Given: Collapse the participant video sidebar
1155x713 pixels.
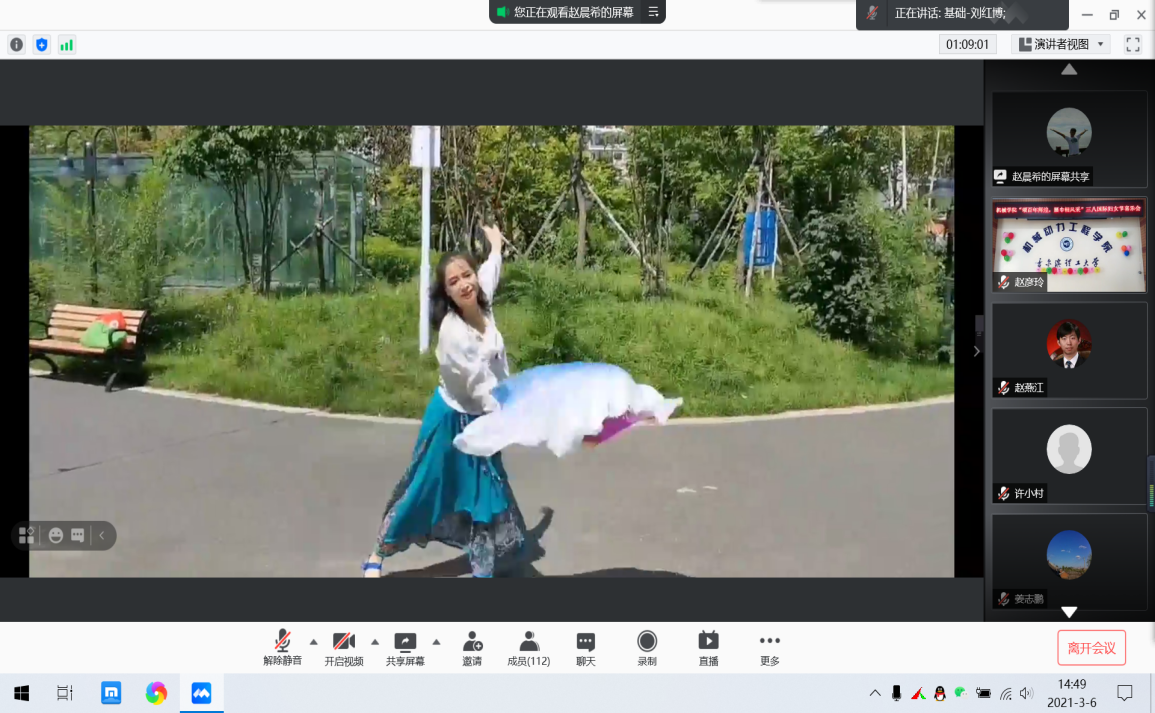Looking at the screenshot, I should pyautogui.click(x=977, y=351).
